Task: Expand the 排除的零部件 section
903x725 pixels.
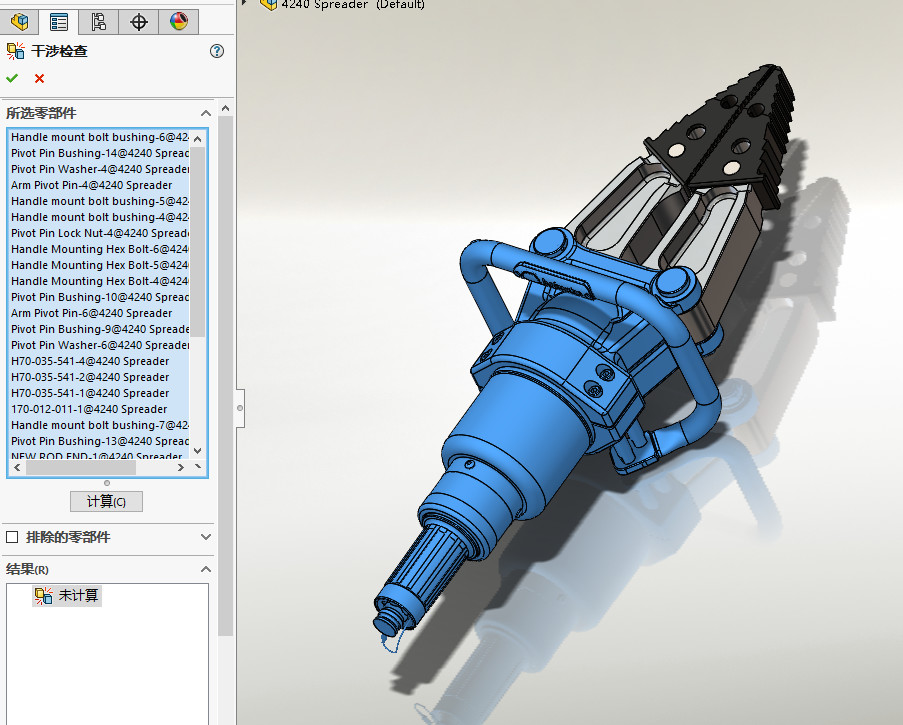Action: (x=206, y=537)
